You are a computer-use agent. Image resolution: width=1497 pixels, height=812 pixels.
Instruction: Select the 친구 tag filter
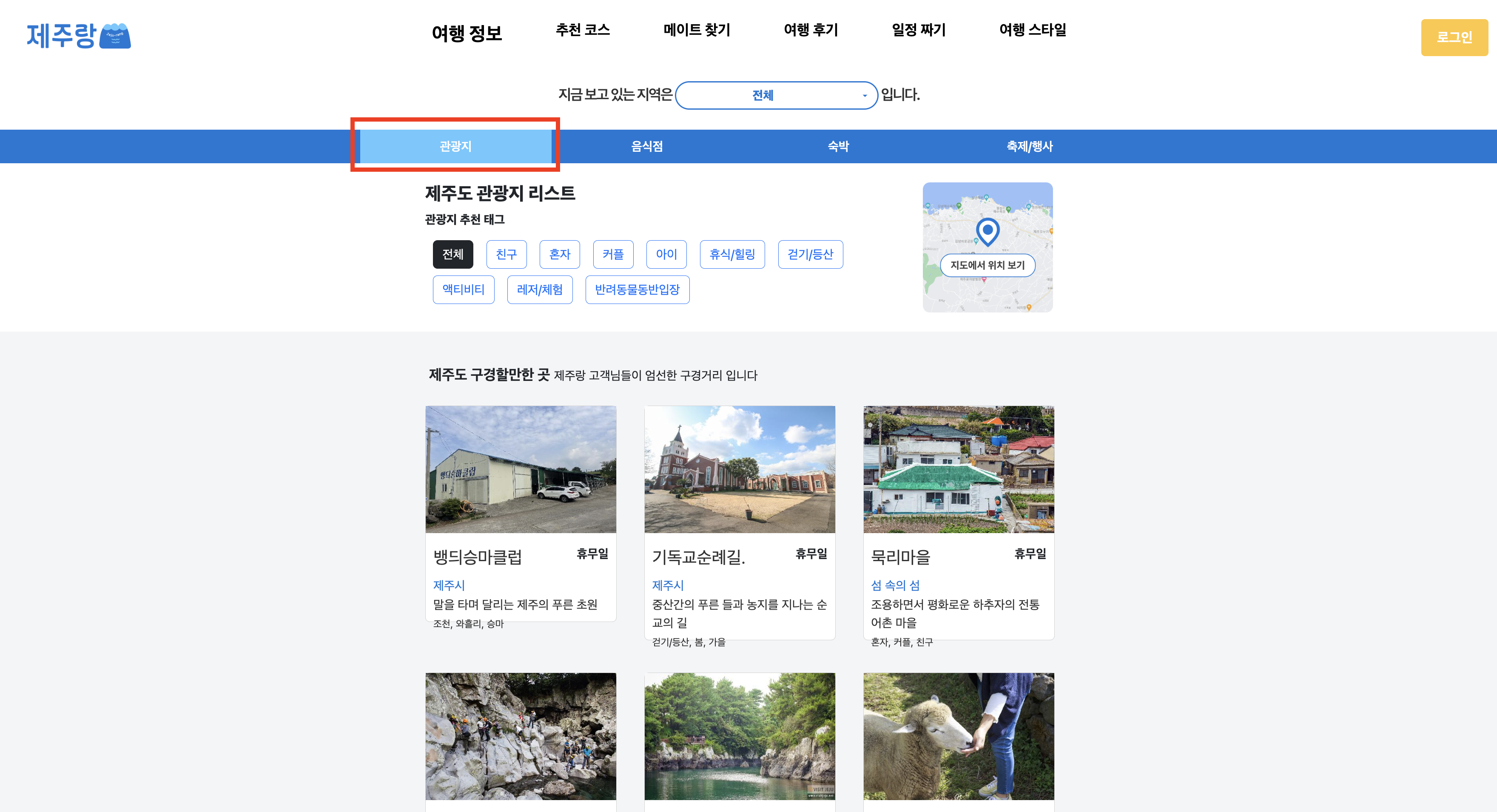[506, 254]
